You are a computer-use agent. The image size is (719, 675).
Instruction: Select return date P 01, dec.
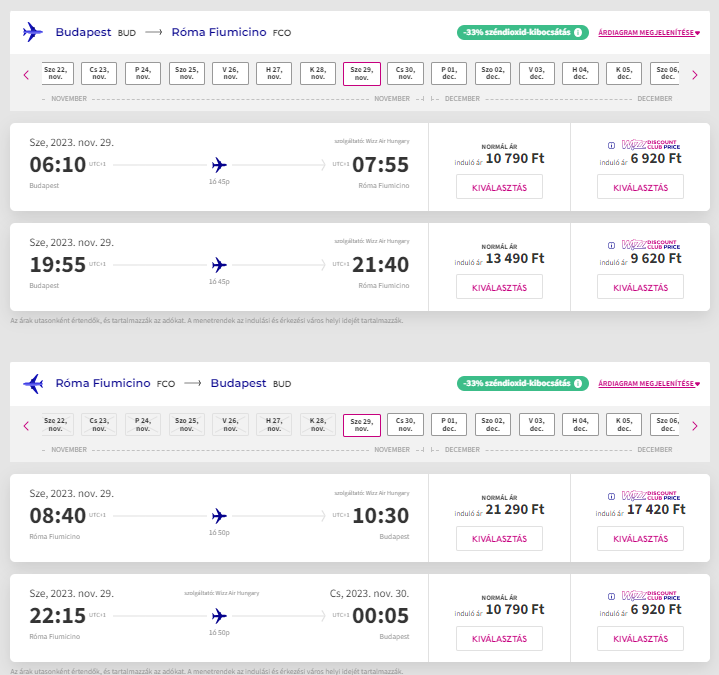coord(449,425)
